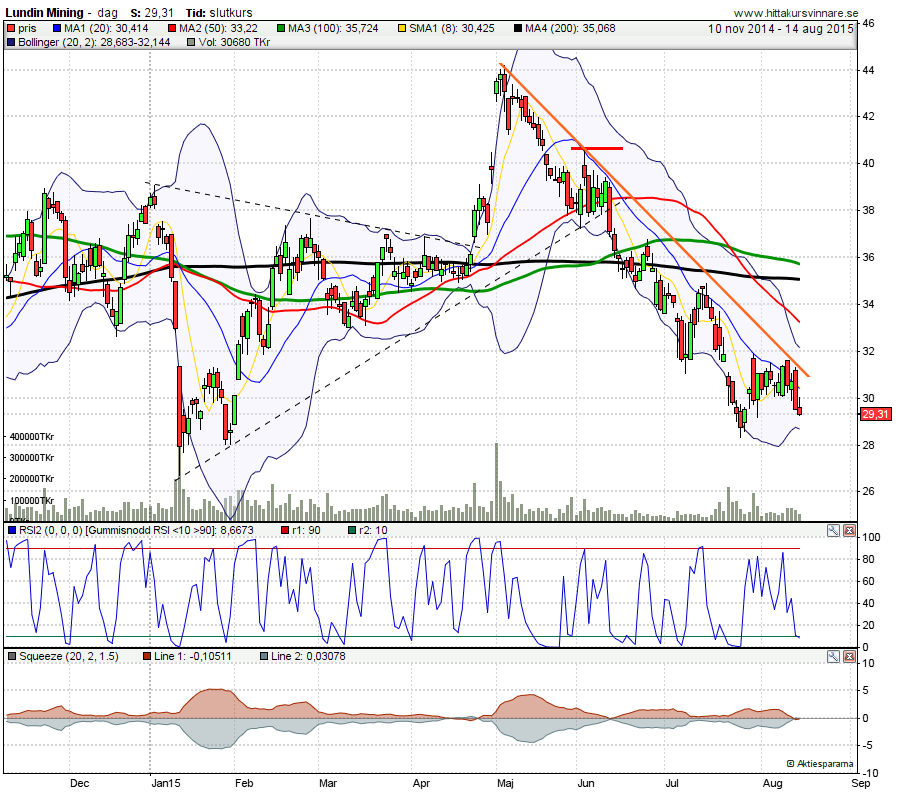This screenshot has width=901, height=796.
Task: Click the 26 price level on the axis
Action: (x=868, y=491)
